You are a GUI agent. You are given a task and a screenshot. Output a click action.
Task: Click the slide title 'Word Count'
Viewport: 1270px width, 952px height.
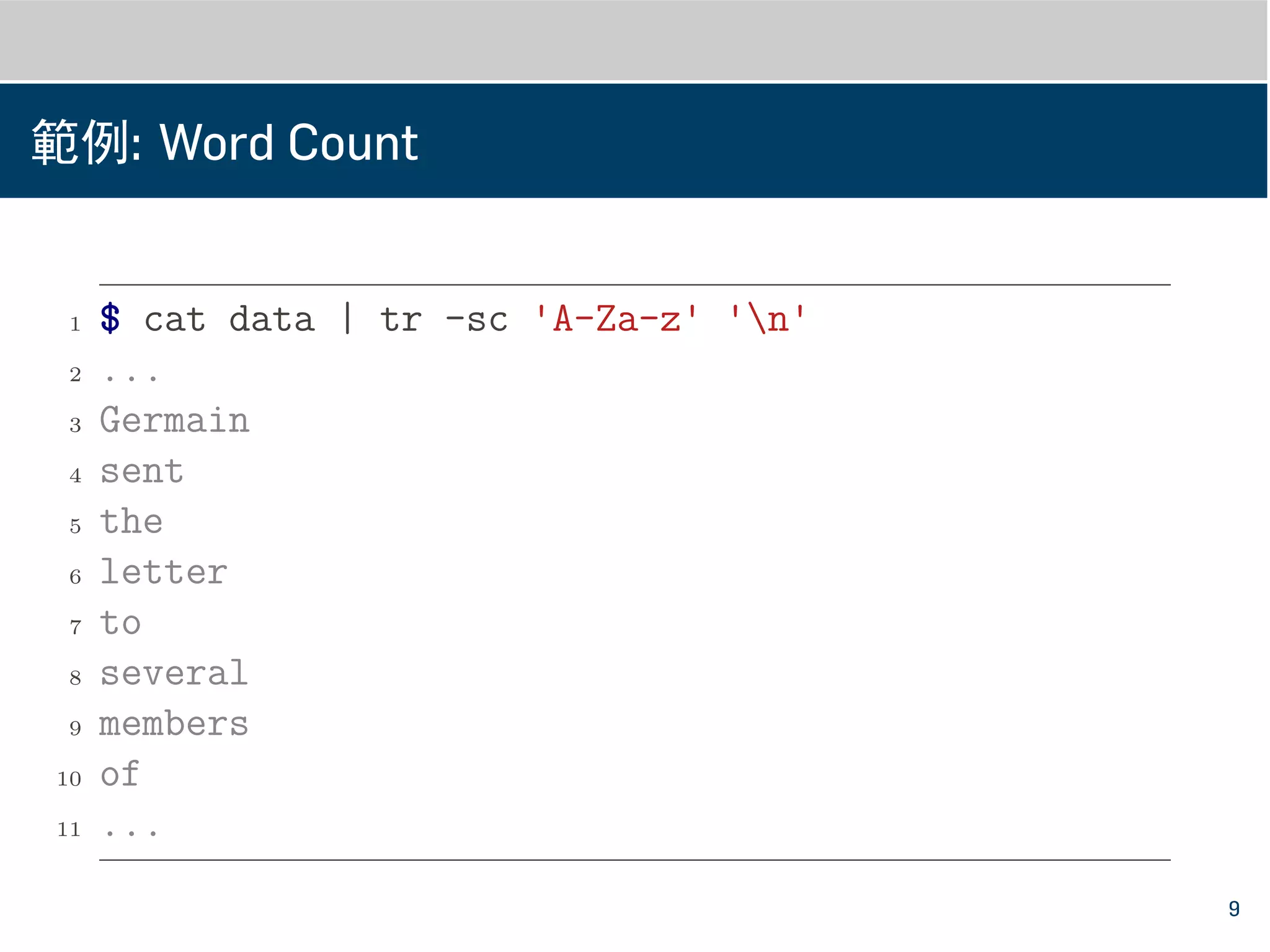(x=288, y=143)
